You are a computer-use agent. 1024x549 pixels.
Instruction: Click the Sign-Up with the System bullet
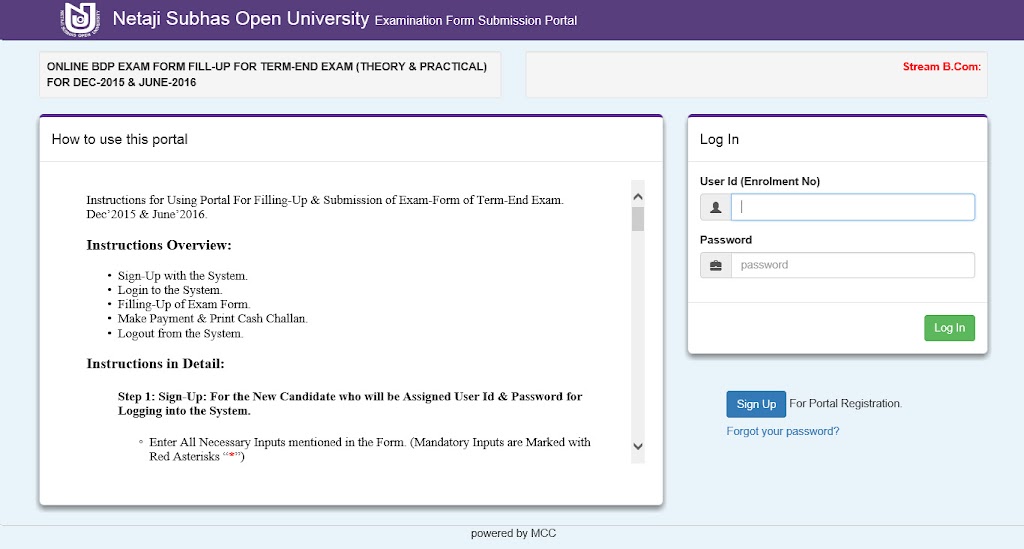click(x=182, y=275)
